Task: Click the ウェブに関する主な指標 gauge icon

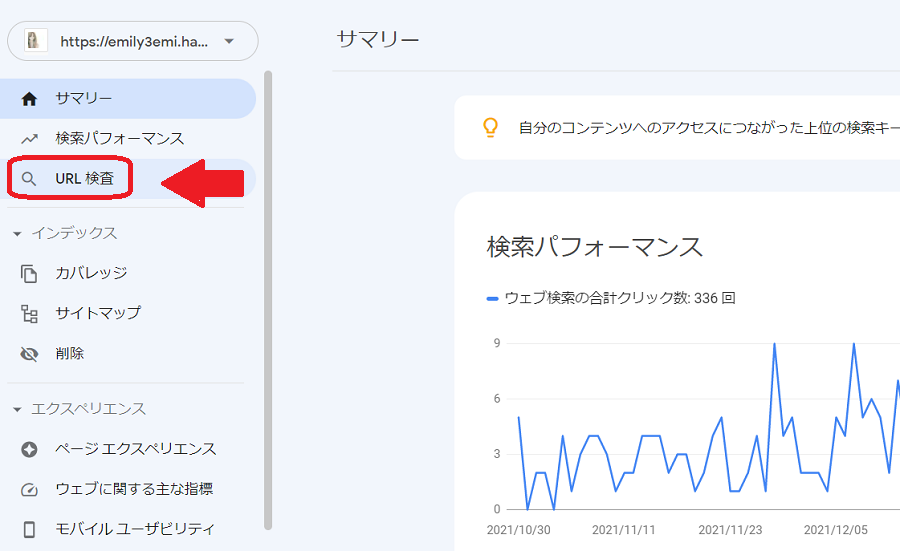Action: coord(29,490)
